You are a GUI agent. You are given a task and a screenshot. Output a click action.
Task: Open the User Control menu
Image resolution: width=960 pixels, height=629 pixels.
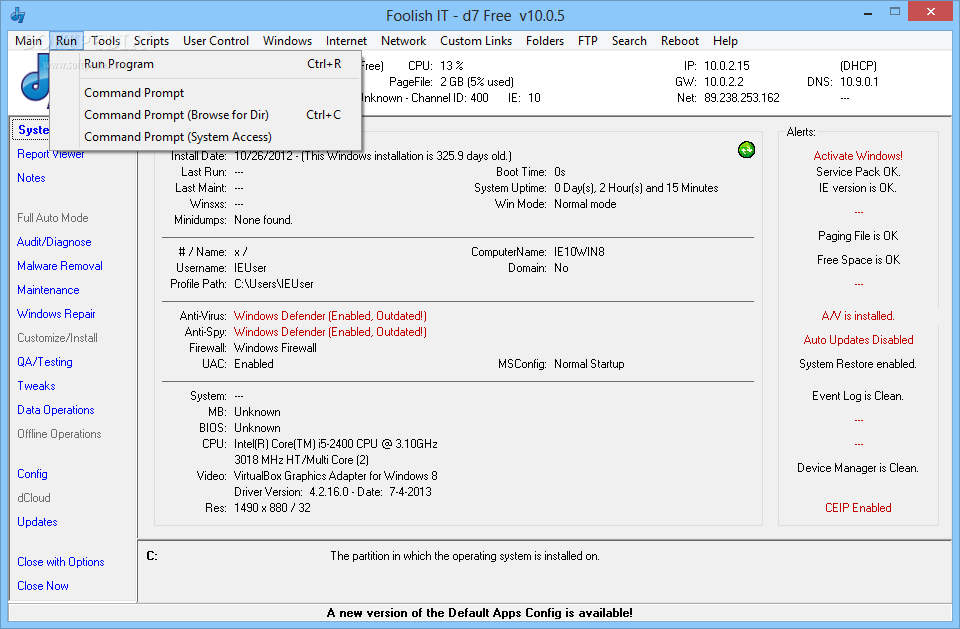(x=216, y=40)
